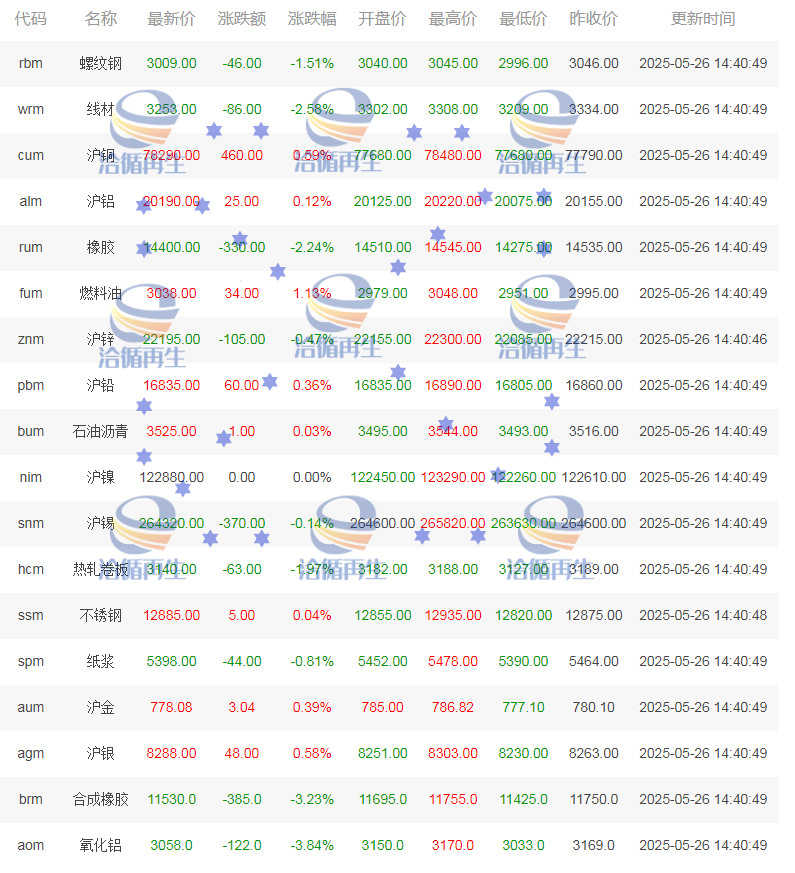This screenshot has width=795, height=873.
Task: Click 0.03% change in bum row
Action: tap(312, 431)
